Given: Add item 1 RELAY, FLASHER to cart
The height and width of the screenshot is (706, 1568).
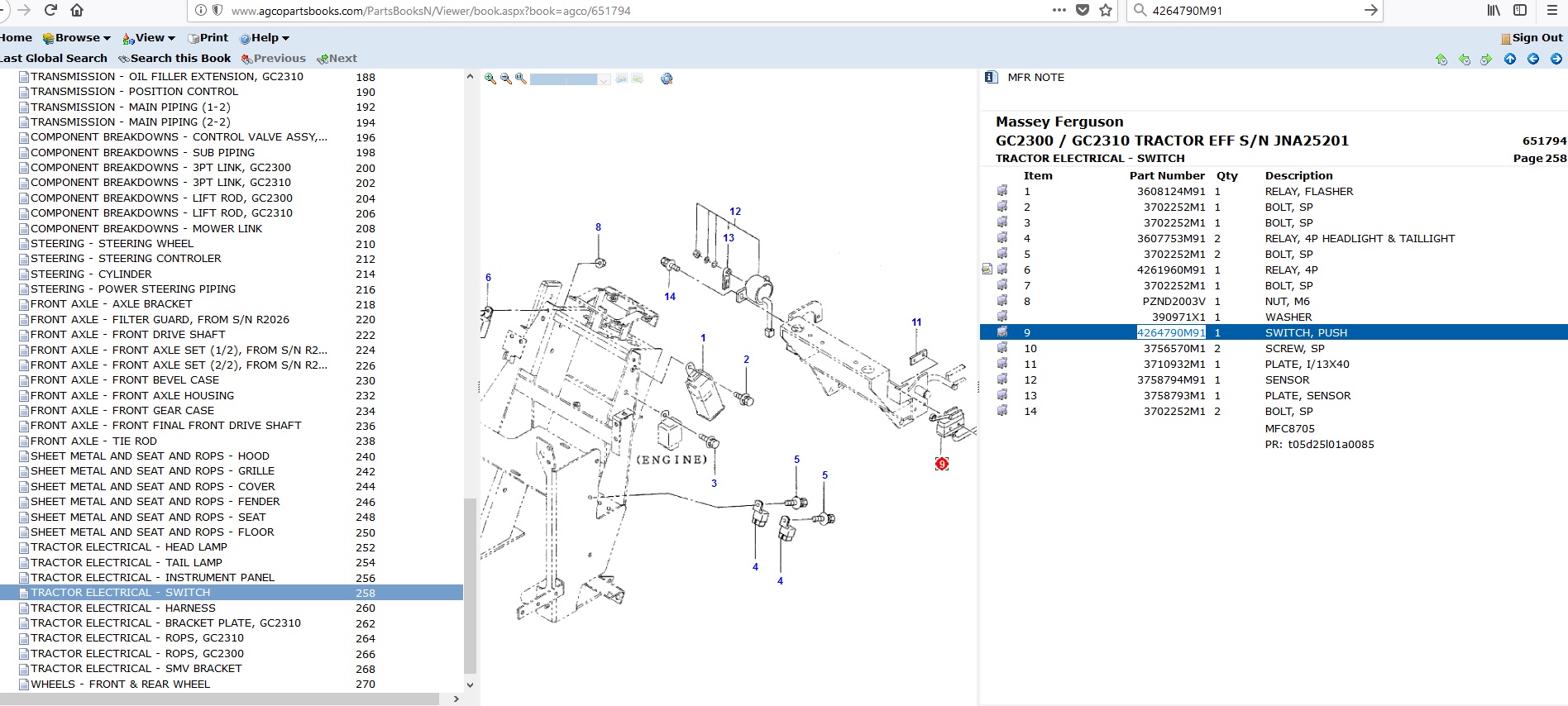Looking at the screenshot, I should 1002,191.
